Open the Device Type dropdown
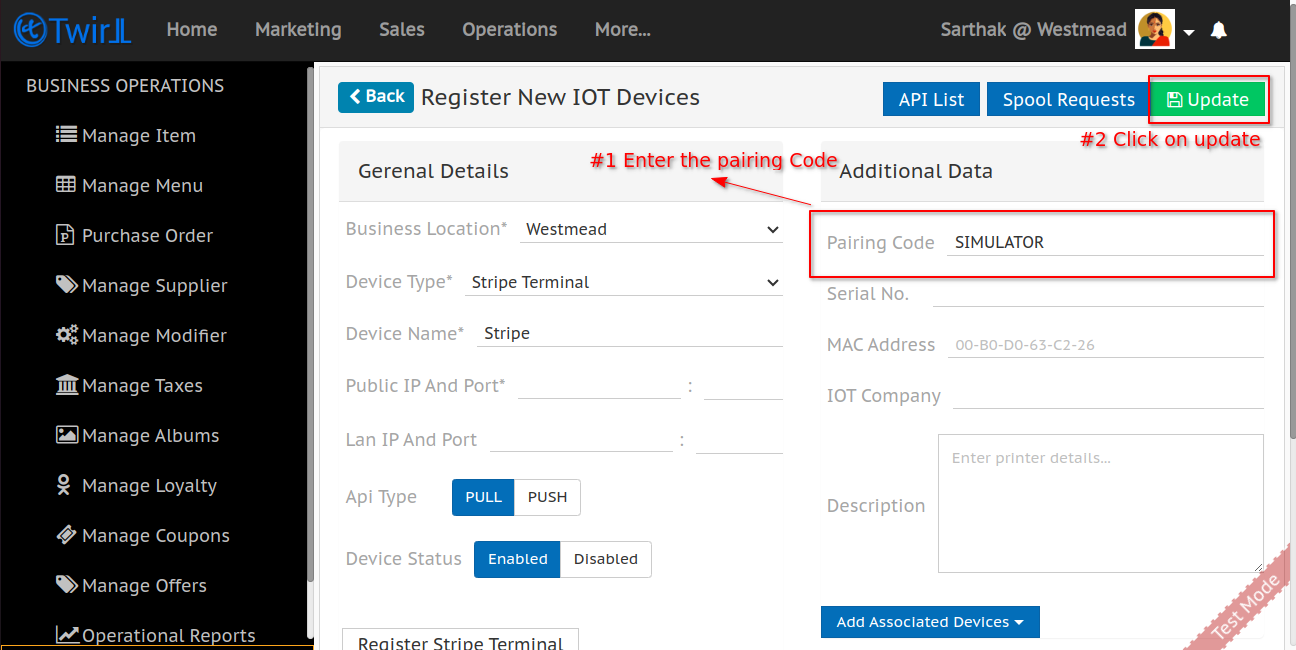Viewport: 1296px width, 650px height. [624, 282]
